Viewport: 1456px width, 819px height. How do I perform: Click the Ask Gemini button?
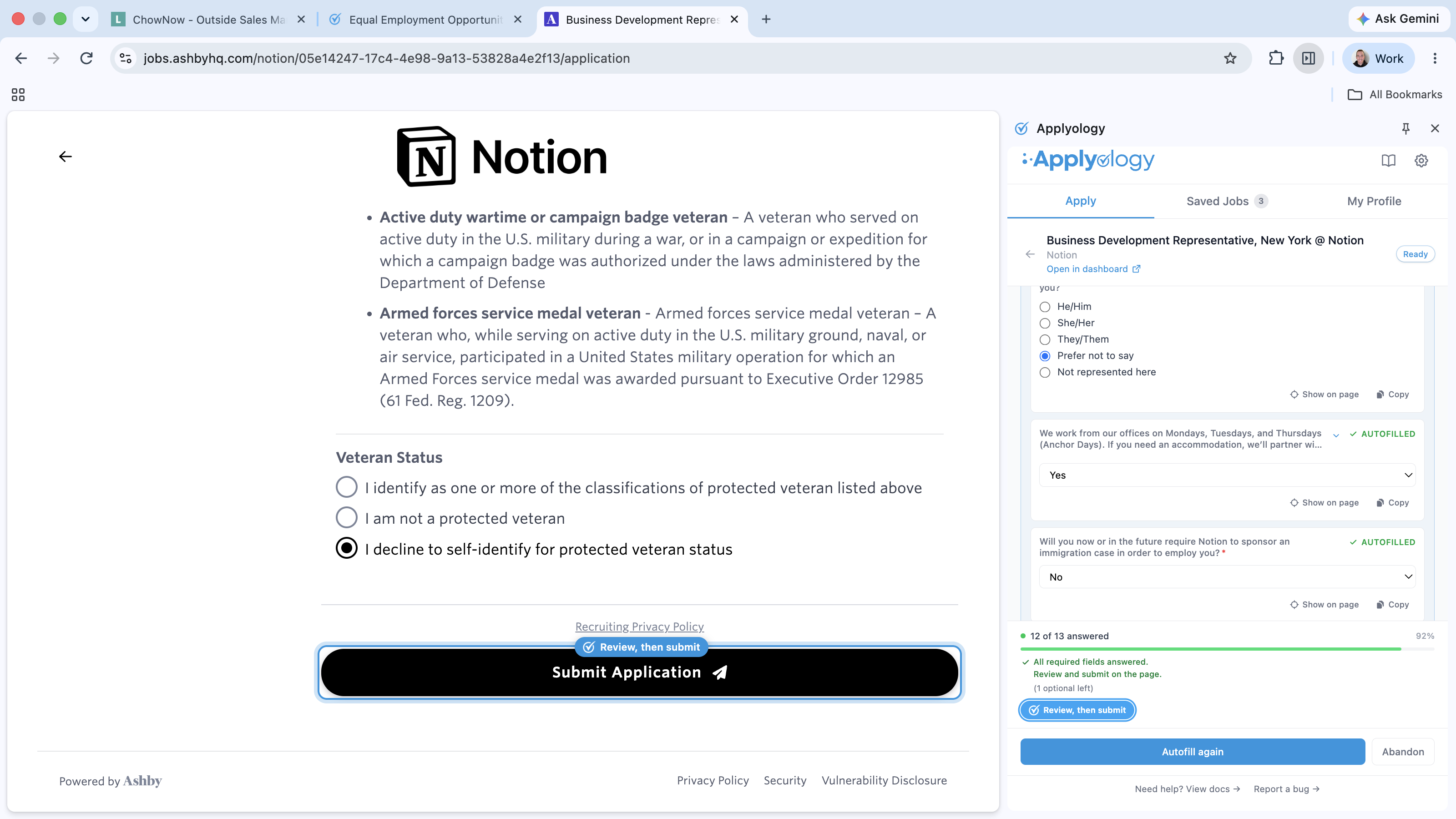click(x=1399, y=19)
